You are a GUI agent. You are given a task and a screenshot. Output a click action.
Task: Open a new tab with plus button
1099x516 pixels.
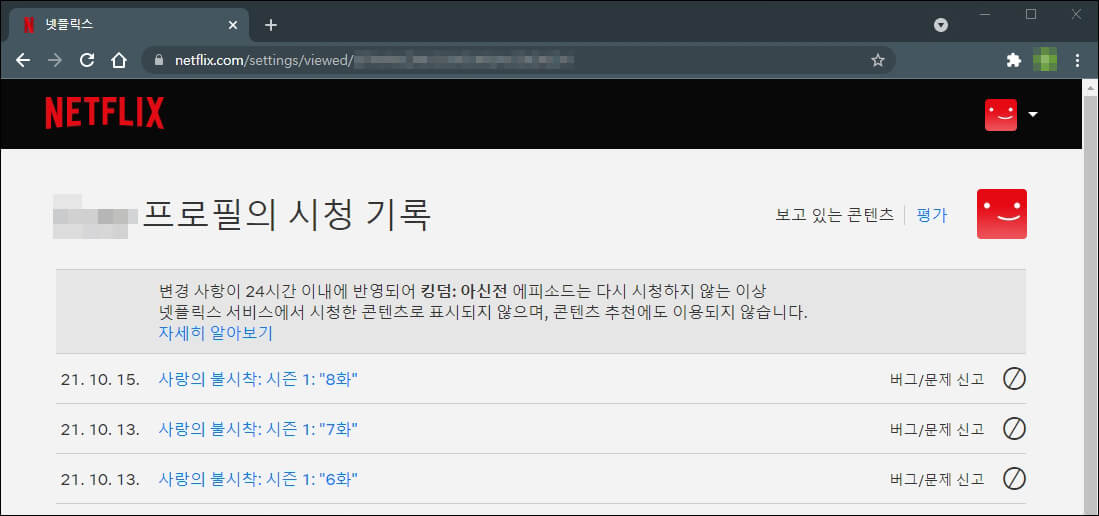[x=271, y=25]
